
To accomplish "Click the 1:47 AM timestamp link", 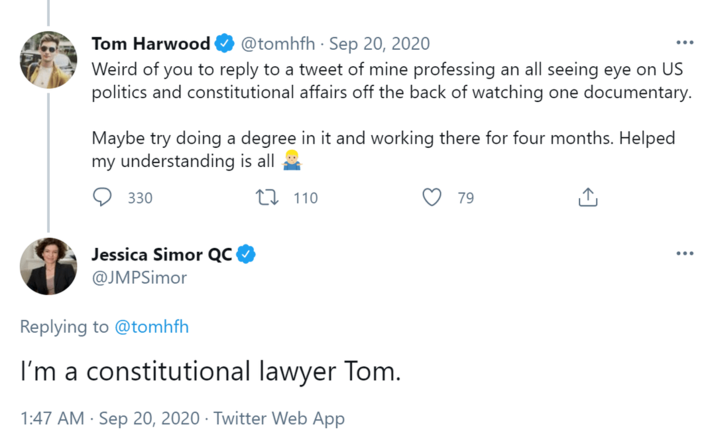I will click(x=54, y=418).
